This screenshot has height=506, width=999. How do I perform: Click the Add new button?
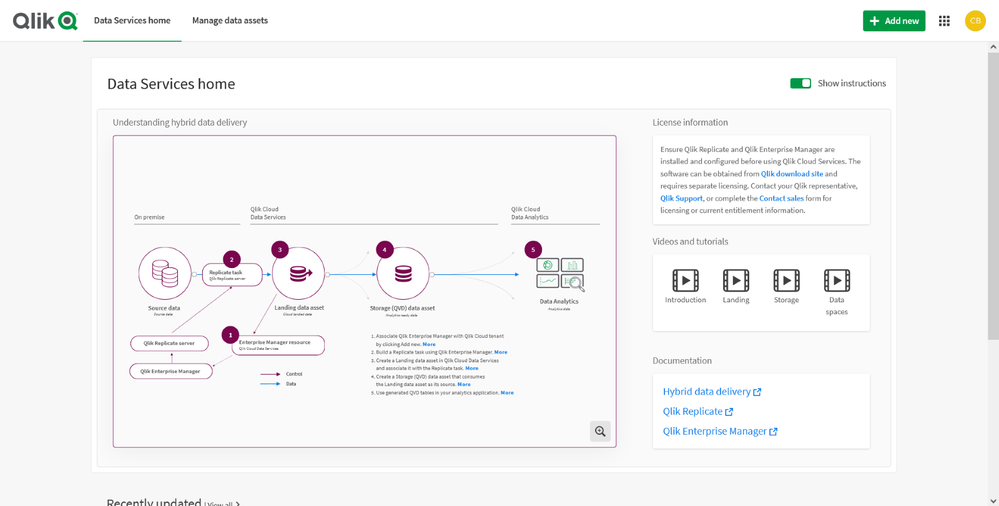pyautogui.click(x=894, y=21)
